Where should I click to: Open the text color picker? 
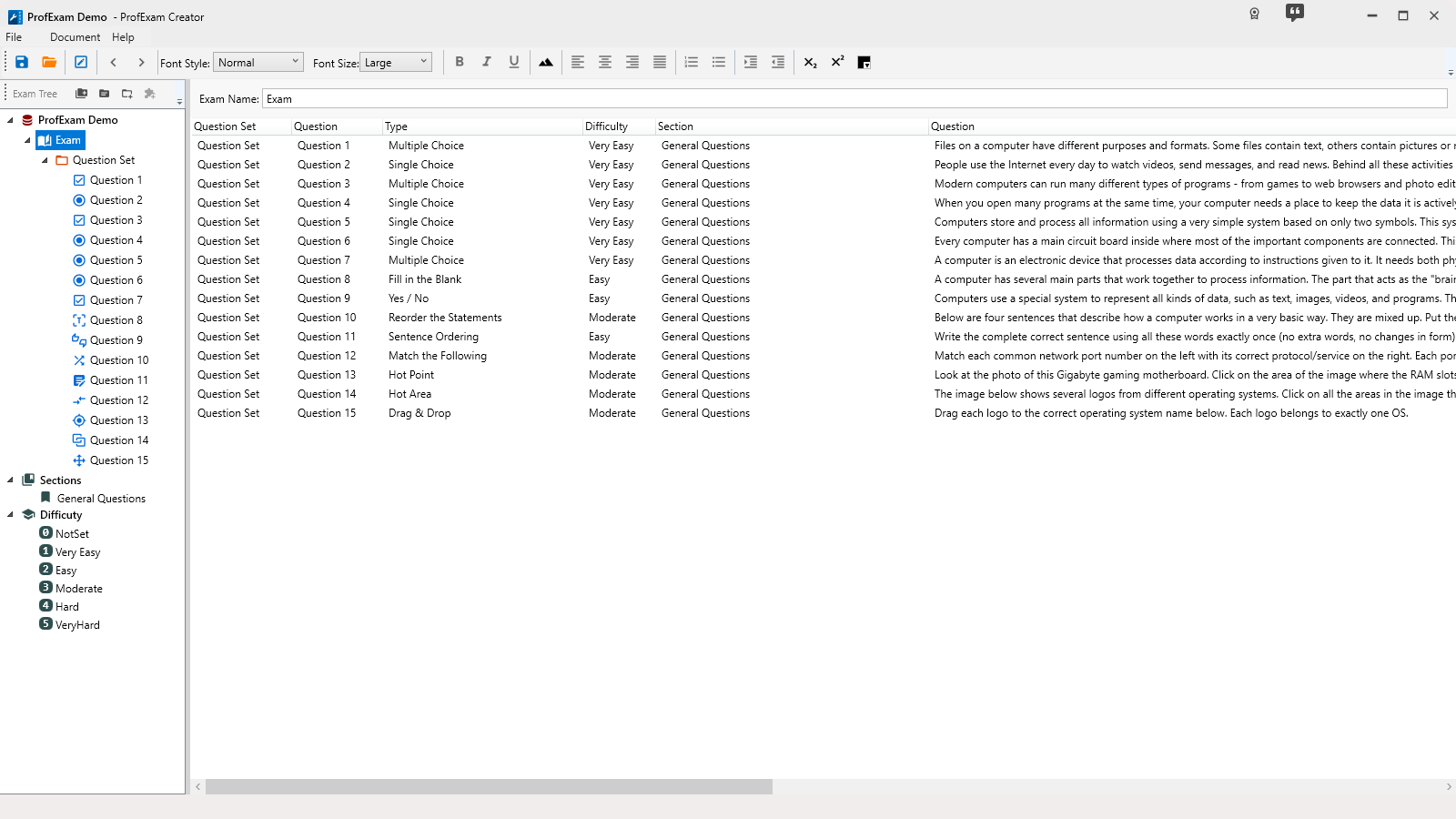coord(864,62)
